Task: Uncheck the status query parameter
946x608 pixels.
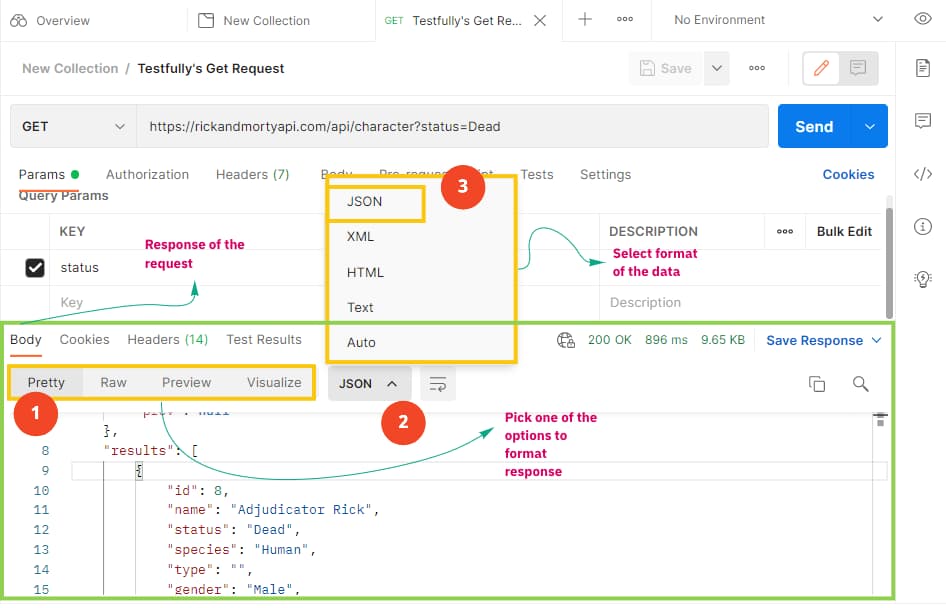Action: tap(37, 267)
